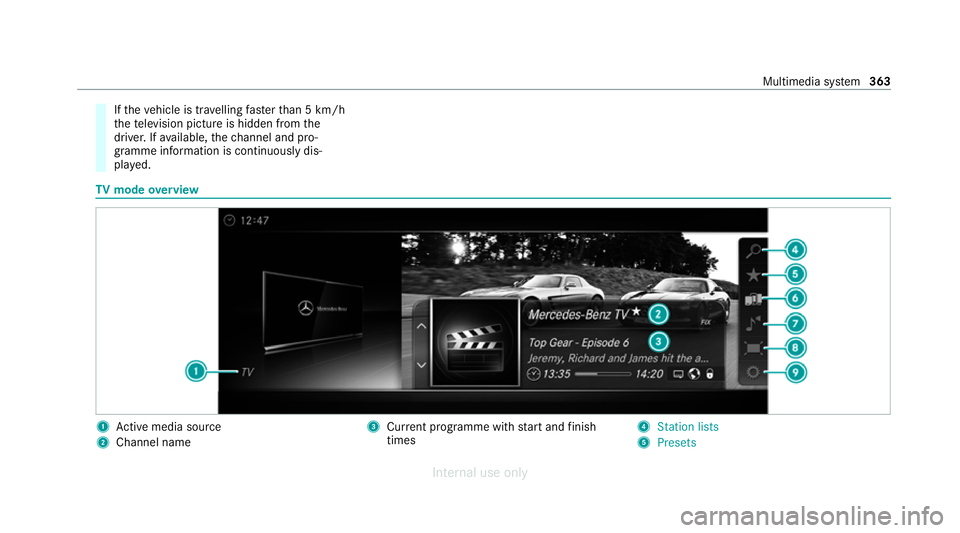This screenshot has height=533, width=960.
Task: Click the globe language icon
Action: [x=694, y=374]
